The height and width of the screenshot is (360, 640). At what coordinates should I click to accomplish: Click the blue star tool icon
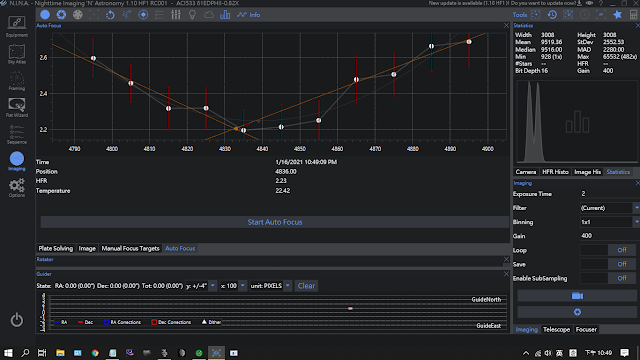point(617,15)
